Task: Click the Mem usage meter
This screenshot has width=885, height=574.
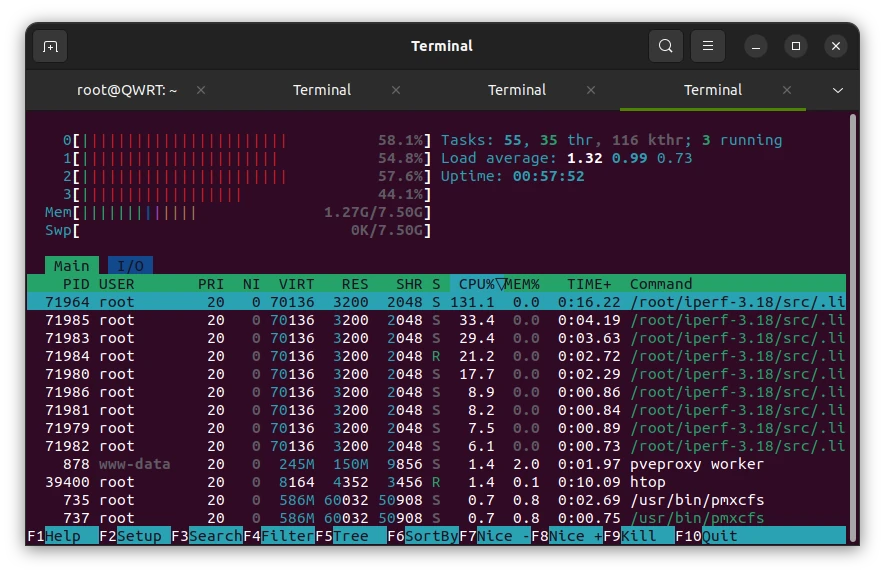Action: (238, 212)
